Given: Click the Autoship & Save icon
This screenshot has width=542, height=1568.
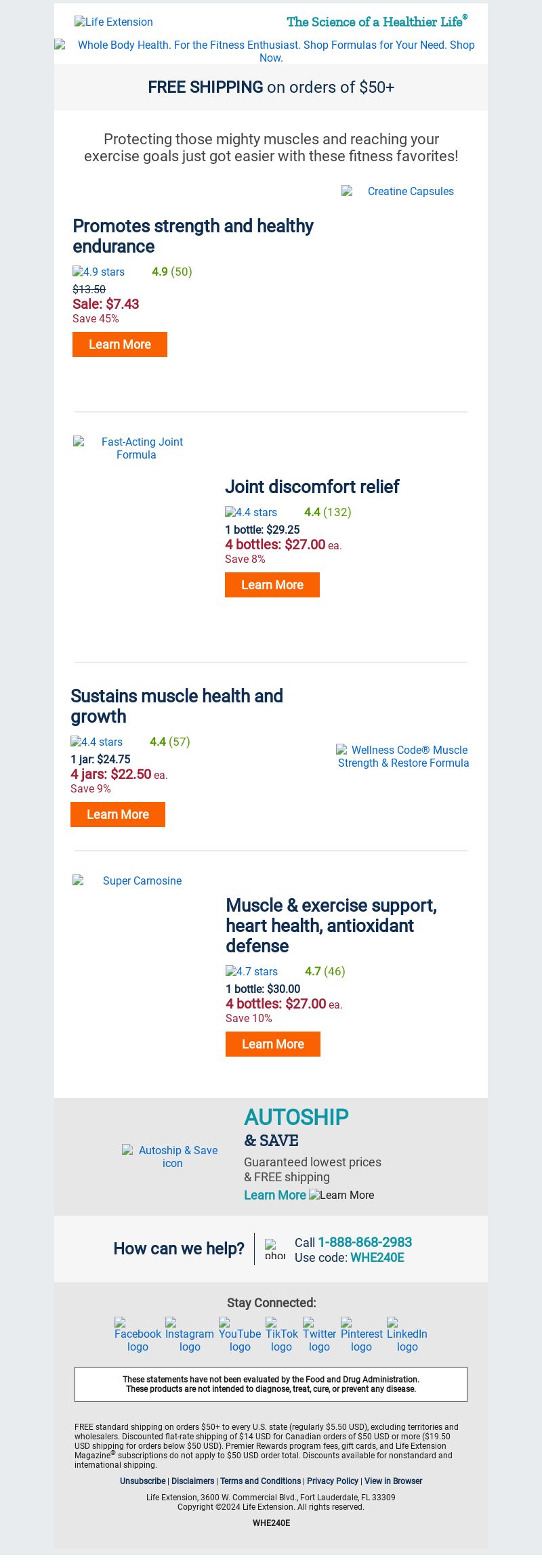Looking at the screenshot, I should coord(172,1156).
